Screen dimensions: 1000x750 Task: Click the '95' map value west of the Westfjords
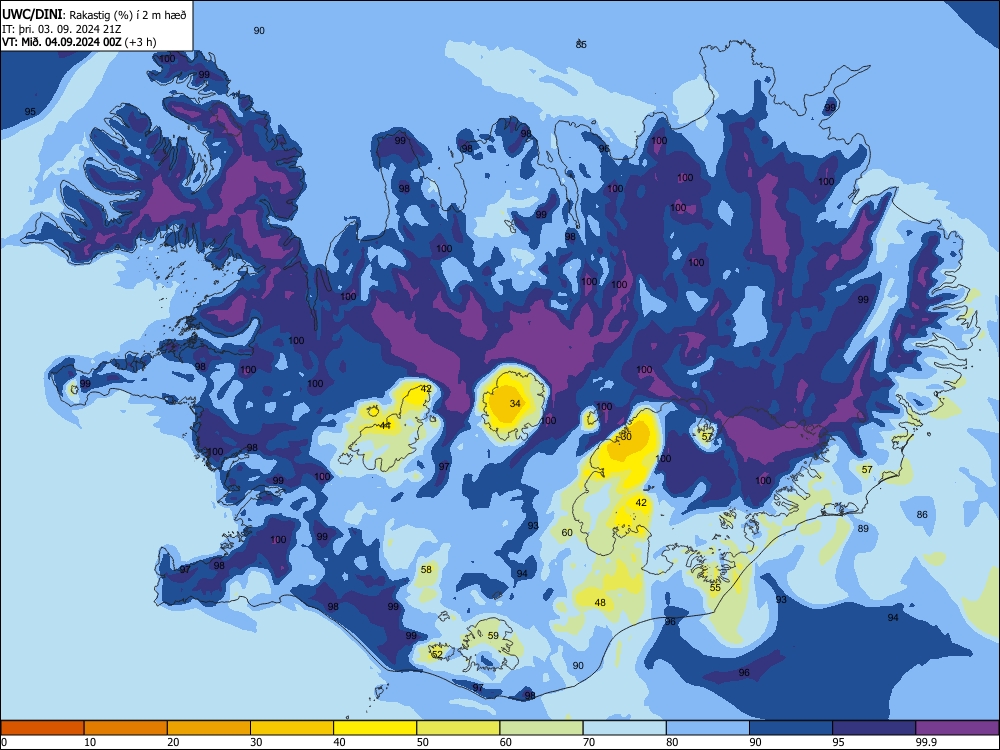tap(30, 112)
